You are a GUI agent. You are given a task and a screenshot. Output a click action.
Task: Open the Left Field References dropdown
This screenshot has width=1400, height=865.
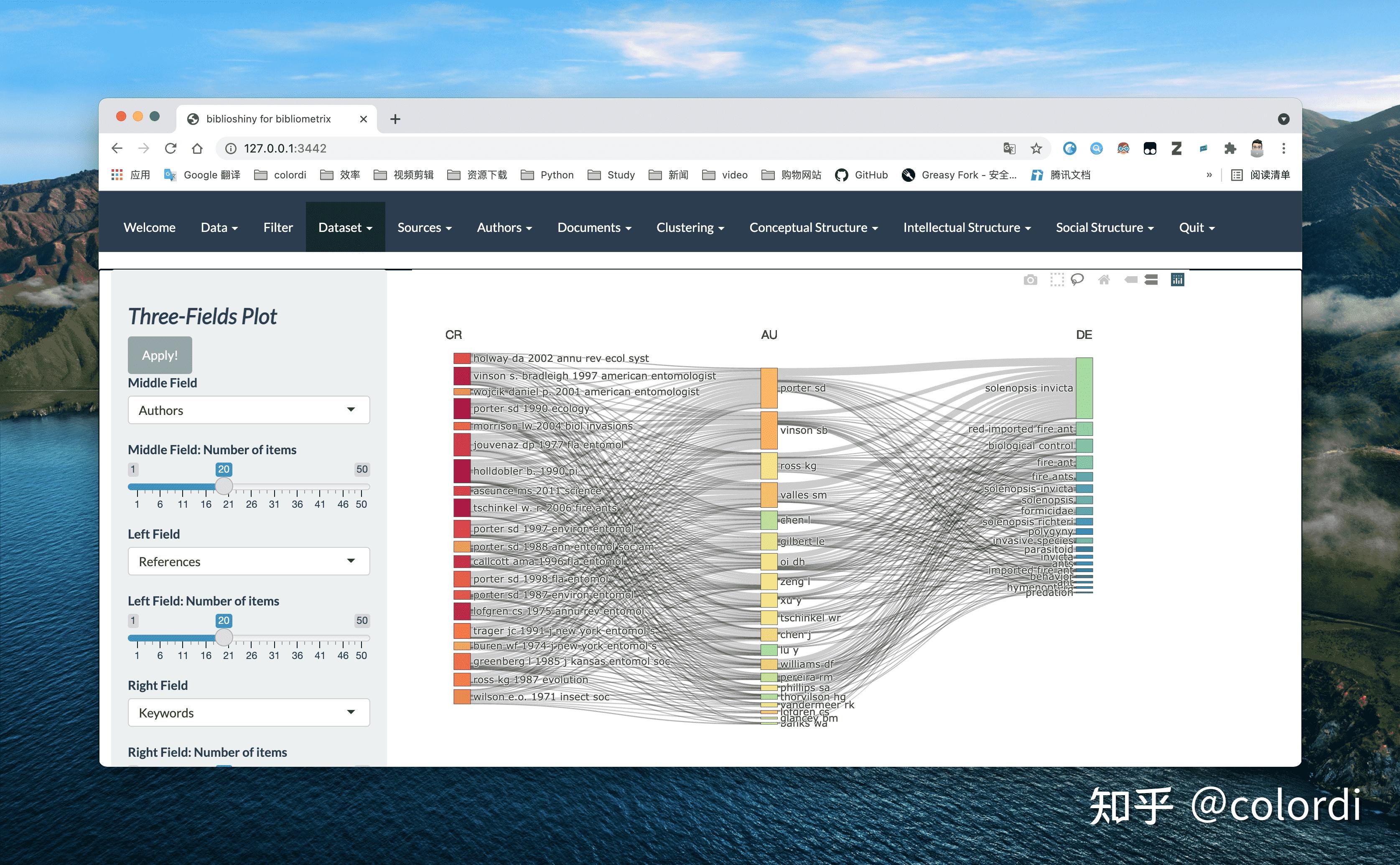(x=248, y=561)
